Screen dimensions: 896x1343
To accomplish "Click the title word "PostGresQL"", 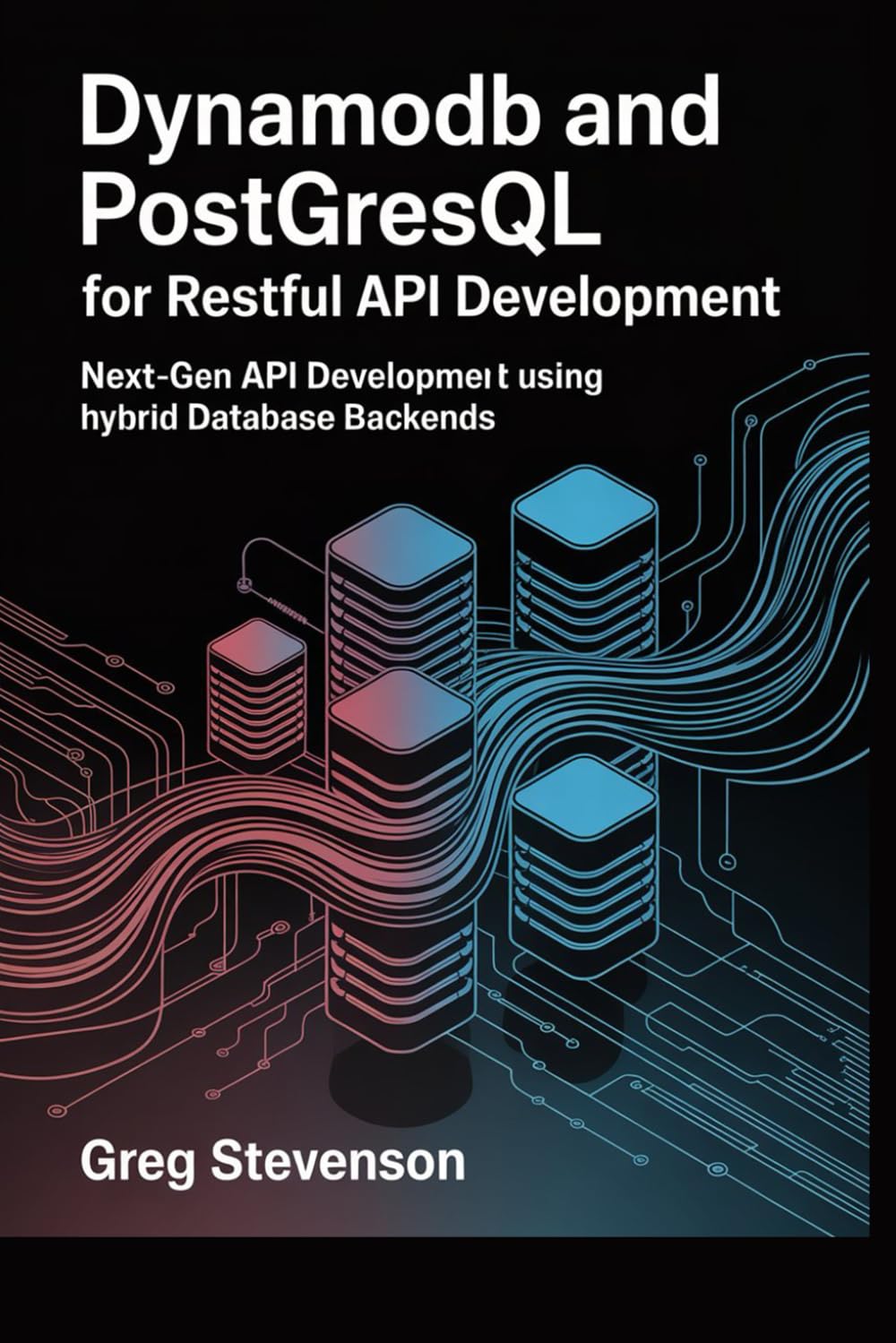I will tap(340, 211).
